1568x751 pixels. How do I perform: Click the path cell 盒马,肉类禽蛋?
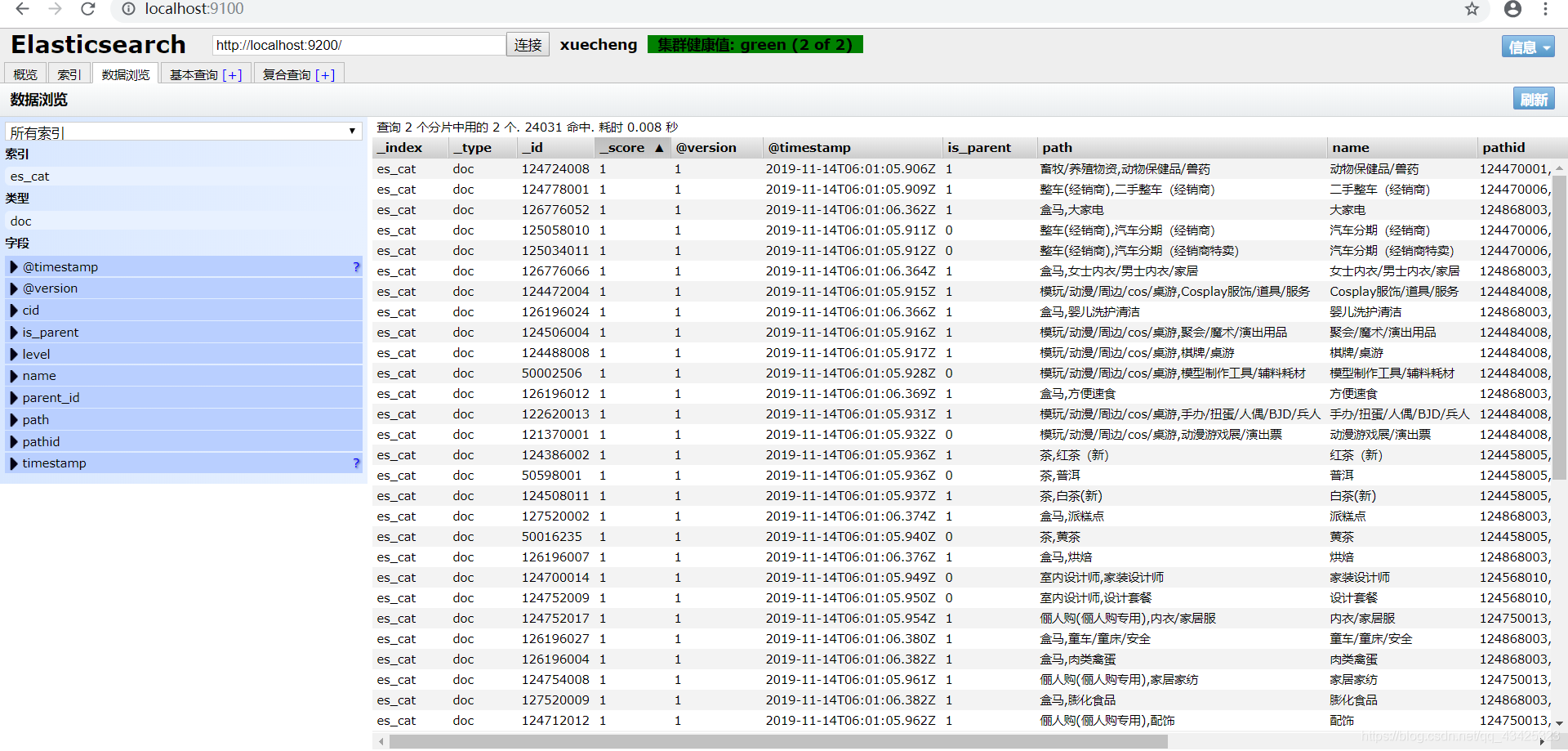[1078, 659]
